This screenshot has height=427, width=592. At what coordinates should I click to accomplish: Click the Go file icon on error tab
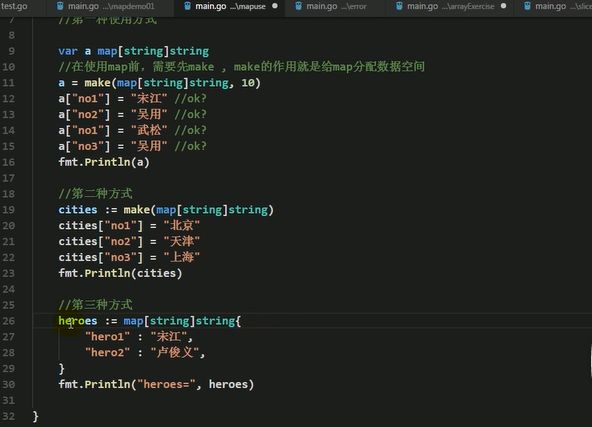tap(298, 6)
